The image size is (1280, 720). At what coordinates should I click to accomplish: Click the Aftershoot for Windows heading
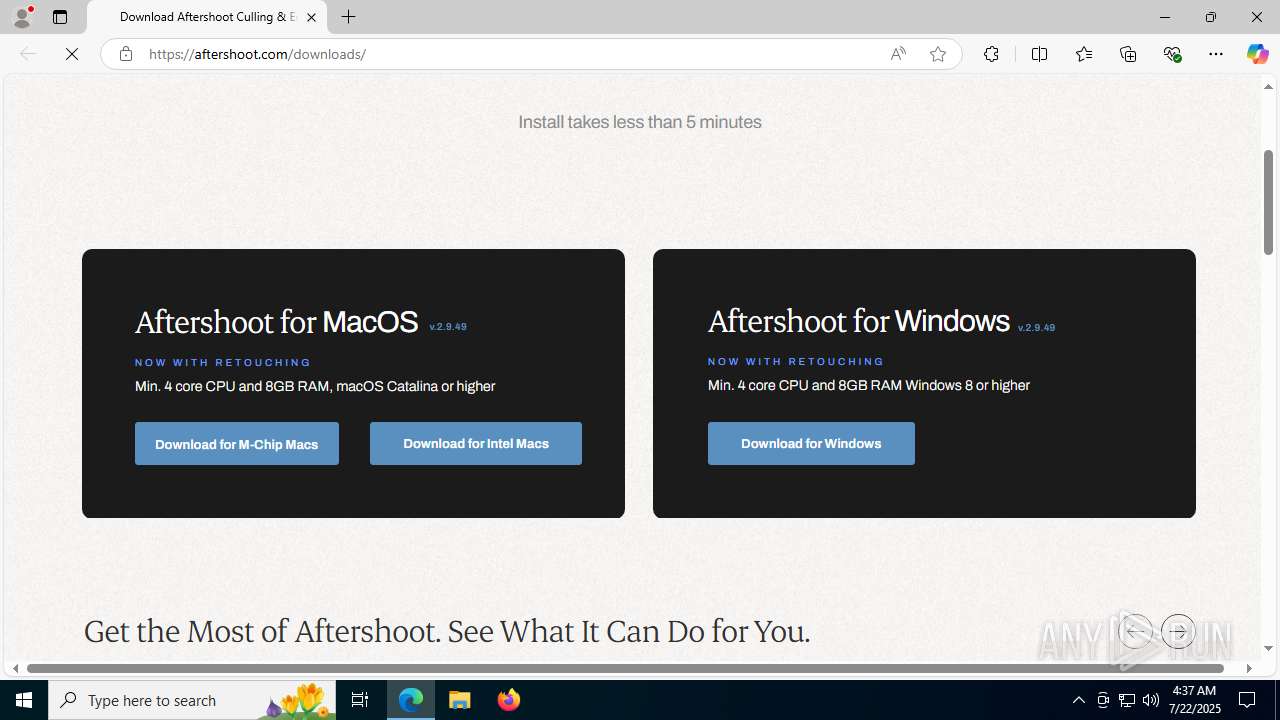click(858, 321)
